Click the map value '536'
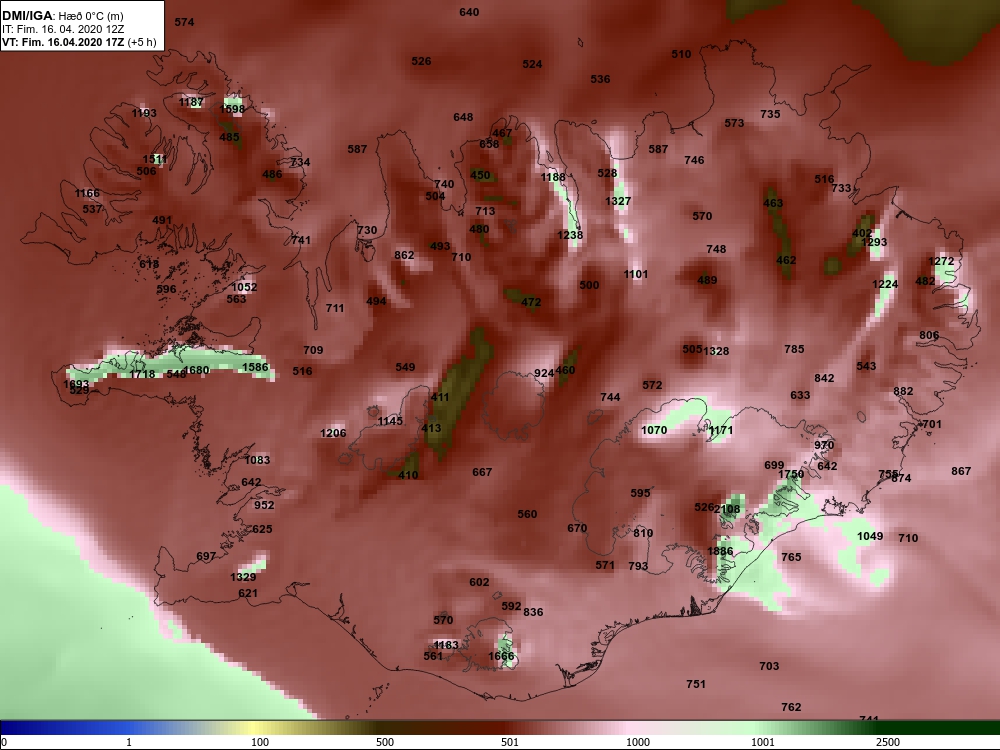This screenshot has height=750, width=1000. coord(600,79)
